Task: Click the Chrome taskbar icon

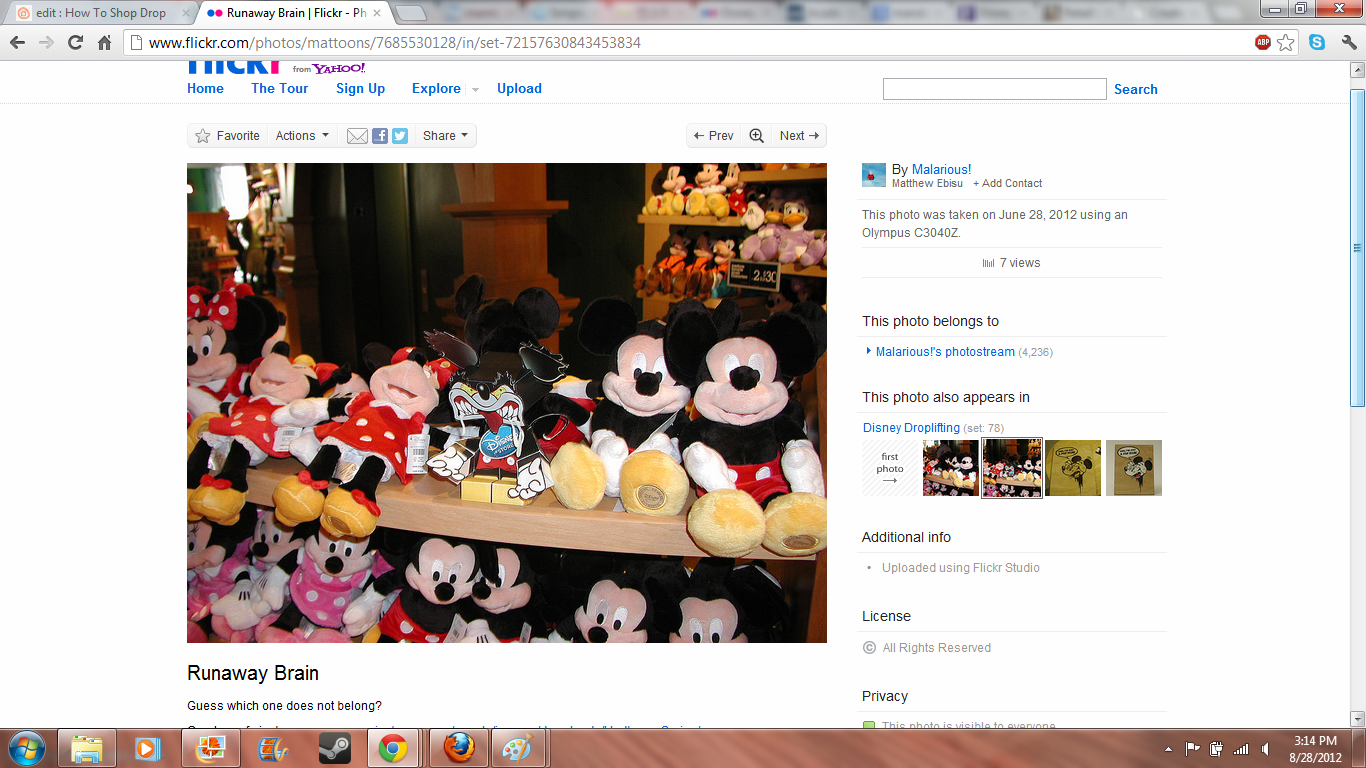Action: point(393,748)
